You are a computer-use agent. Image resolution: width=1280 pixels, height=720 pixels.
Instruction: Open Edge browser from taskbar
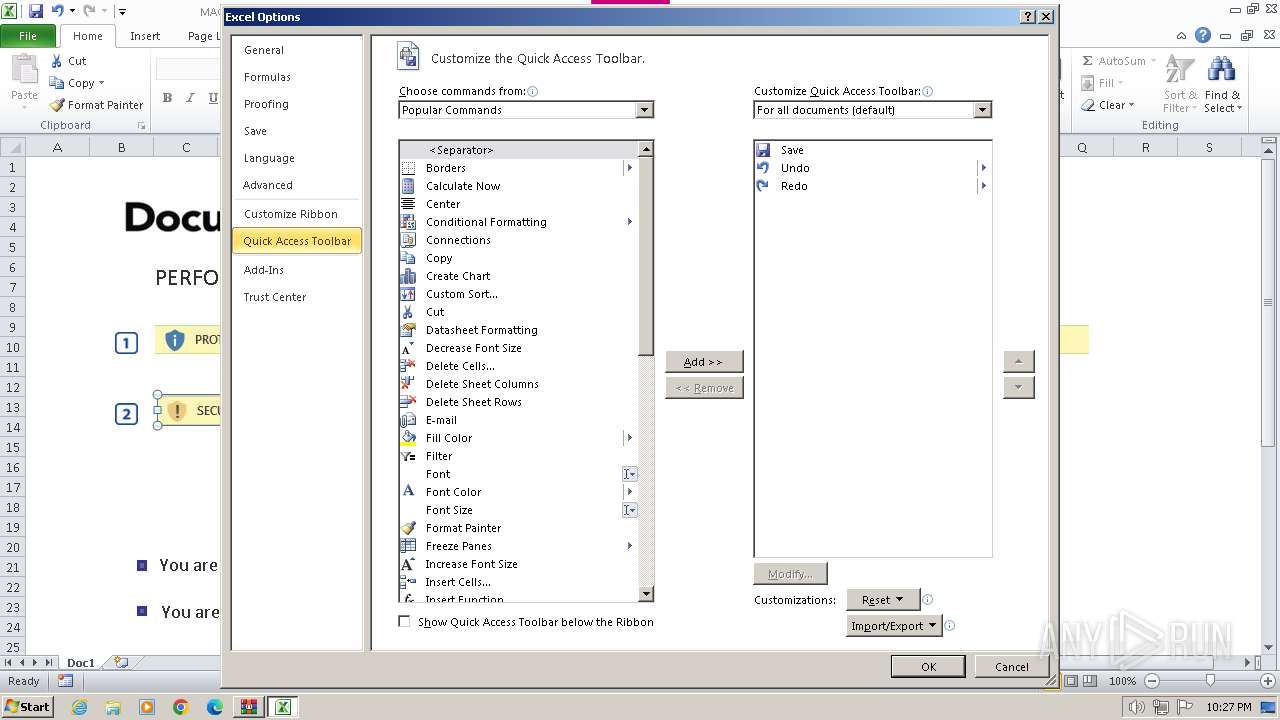coord(215,707)
